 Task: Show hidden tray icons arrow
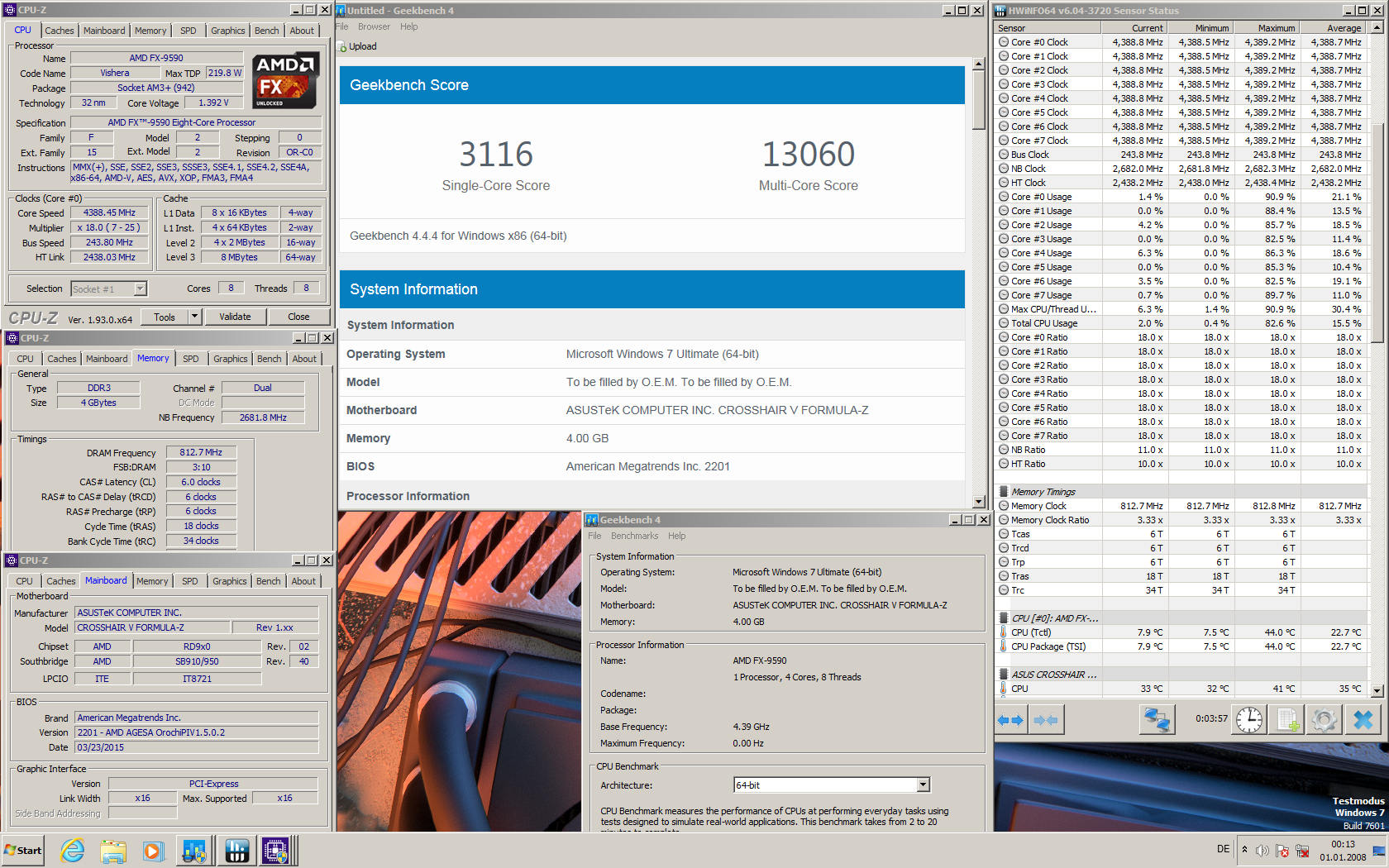(x=1244, y=849)
